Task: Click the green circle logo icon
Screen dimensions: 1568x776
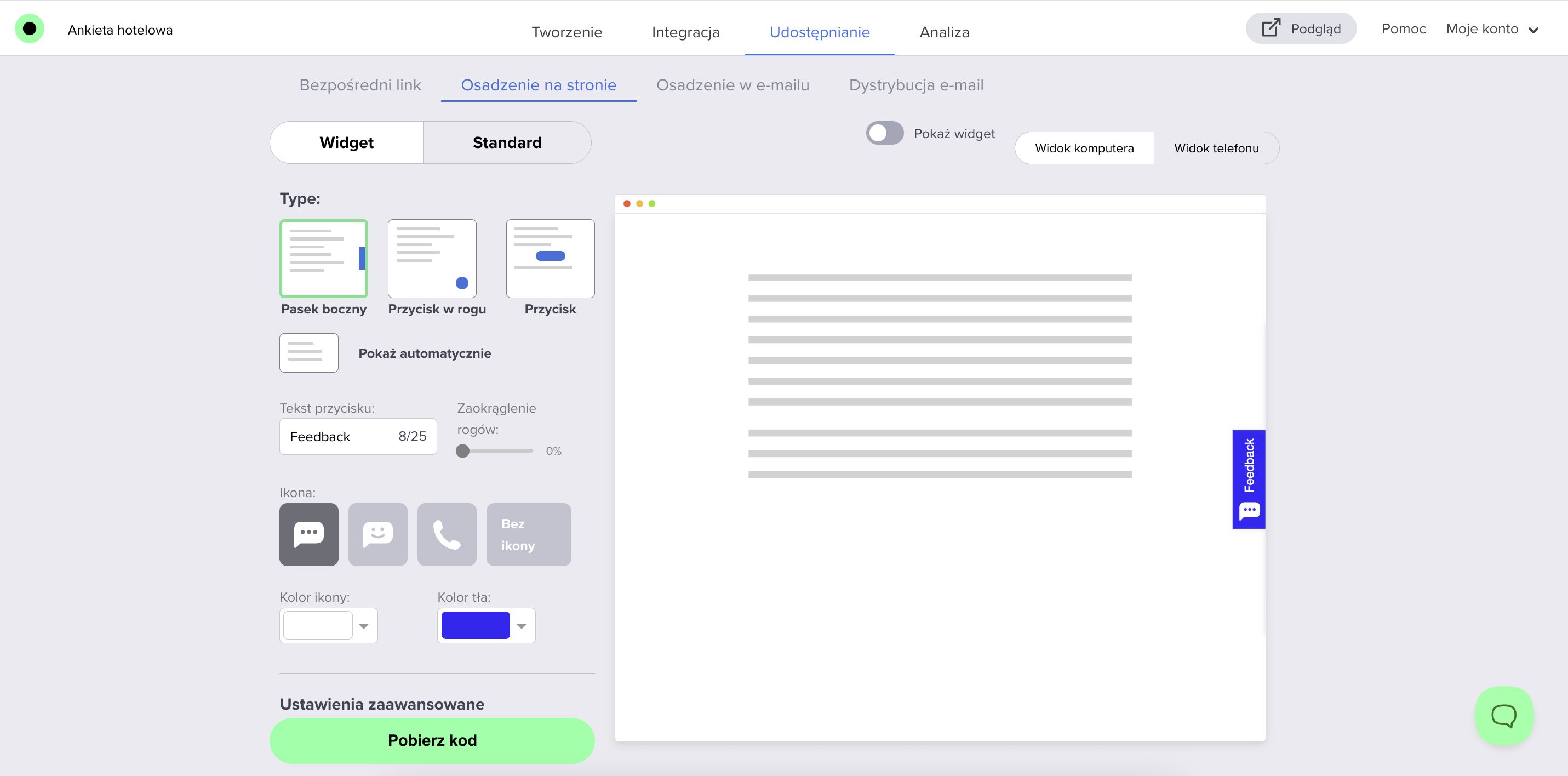Action: [x=29, y=28]
